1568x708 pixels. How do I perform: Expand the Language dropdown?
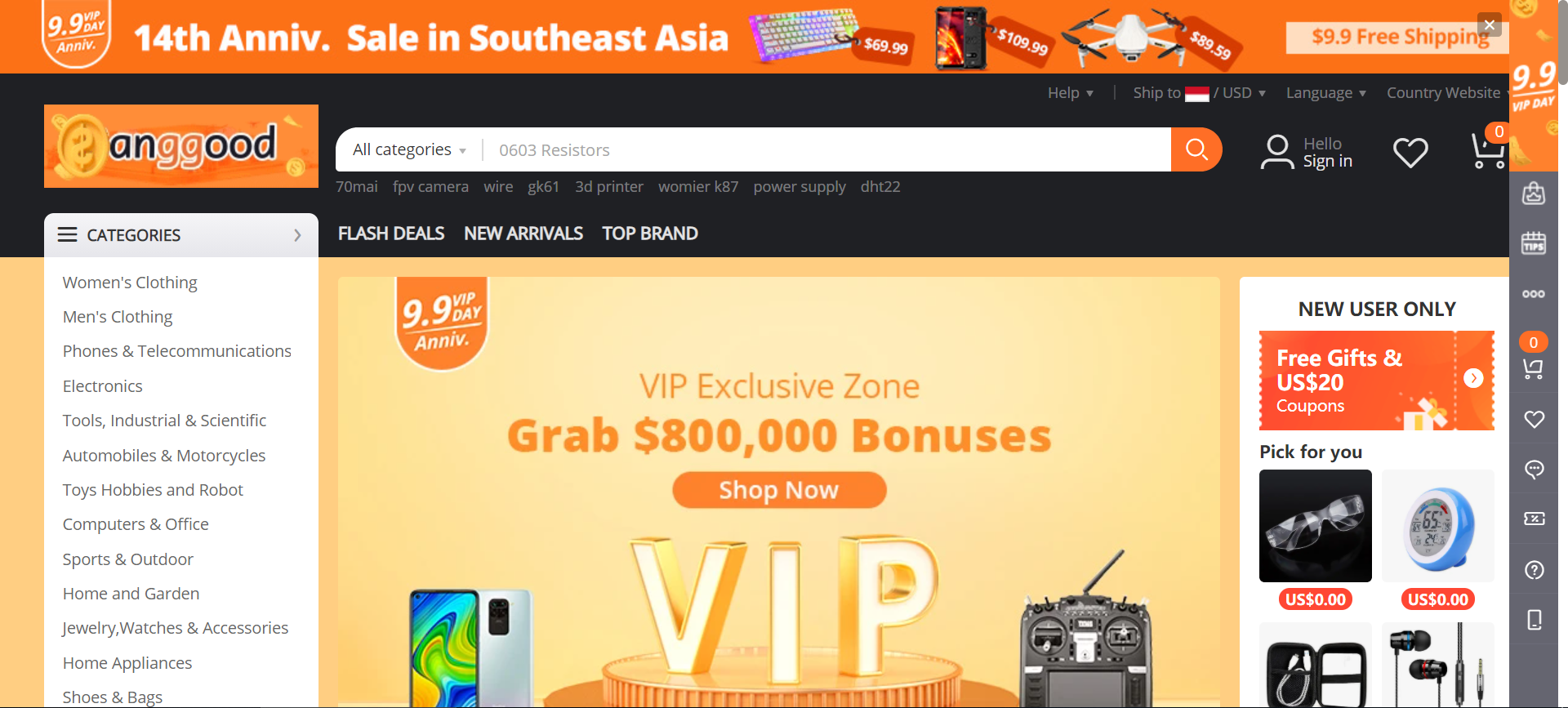coord(1326,92)
